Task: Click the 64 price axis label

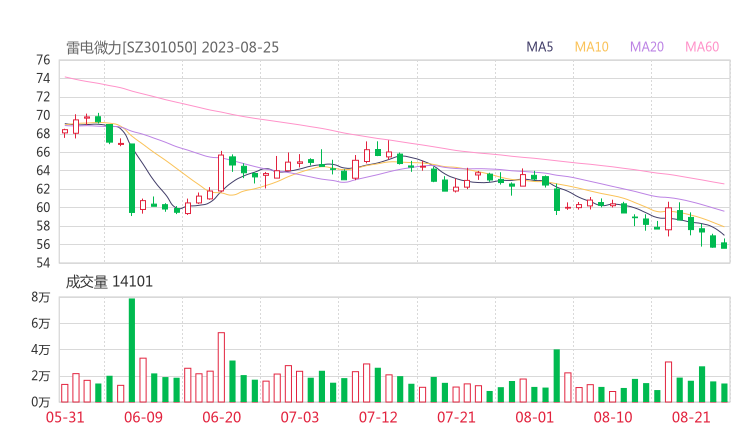Action: (x=43, y=170)
